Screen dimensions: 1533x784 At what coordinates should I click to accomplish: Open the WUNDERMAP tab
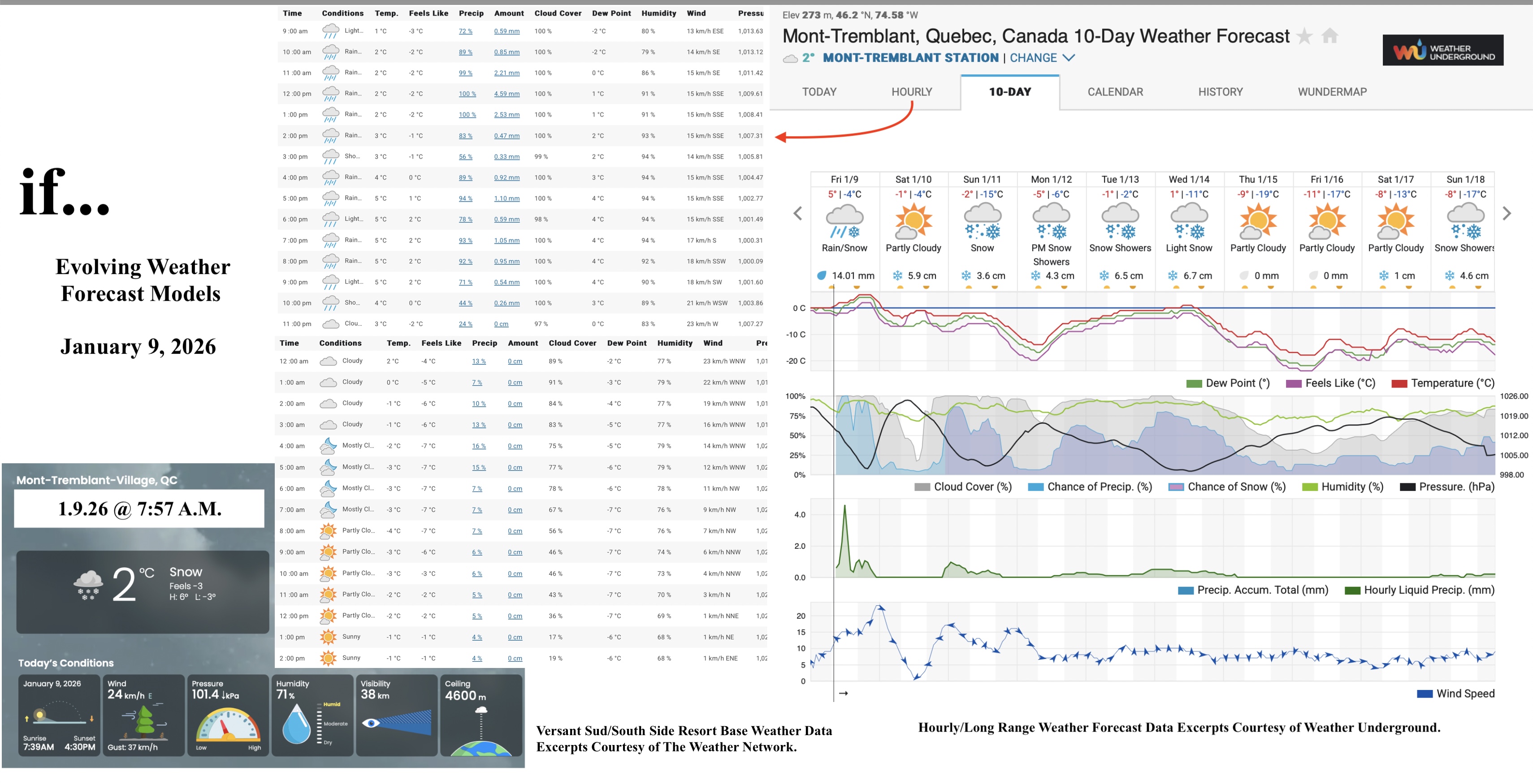[x=1332, y=91]
